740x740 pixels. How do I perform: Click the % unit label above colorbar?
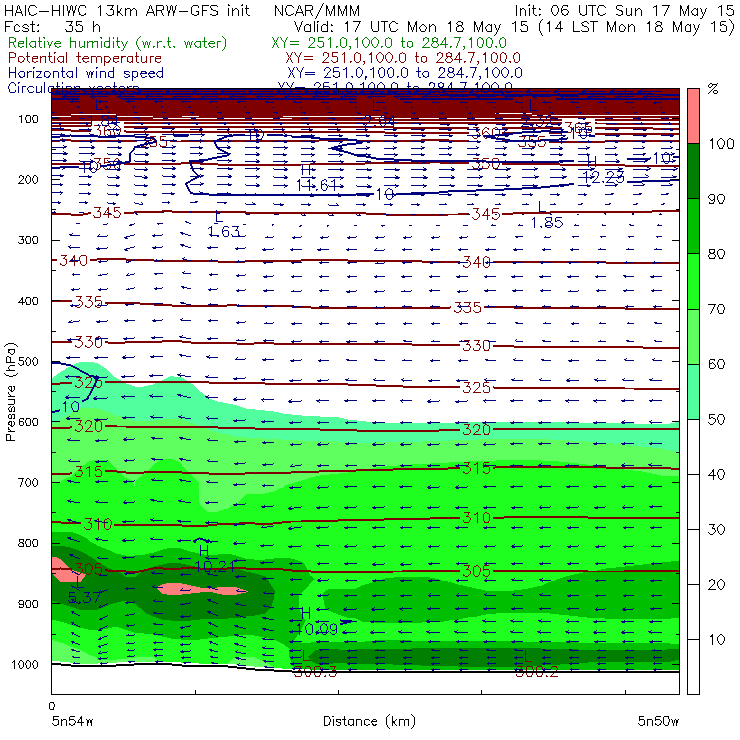(713, 88)
